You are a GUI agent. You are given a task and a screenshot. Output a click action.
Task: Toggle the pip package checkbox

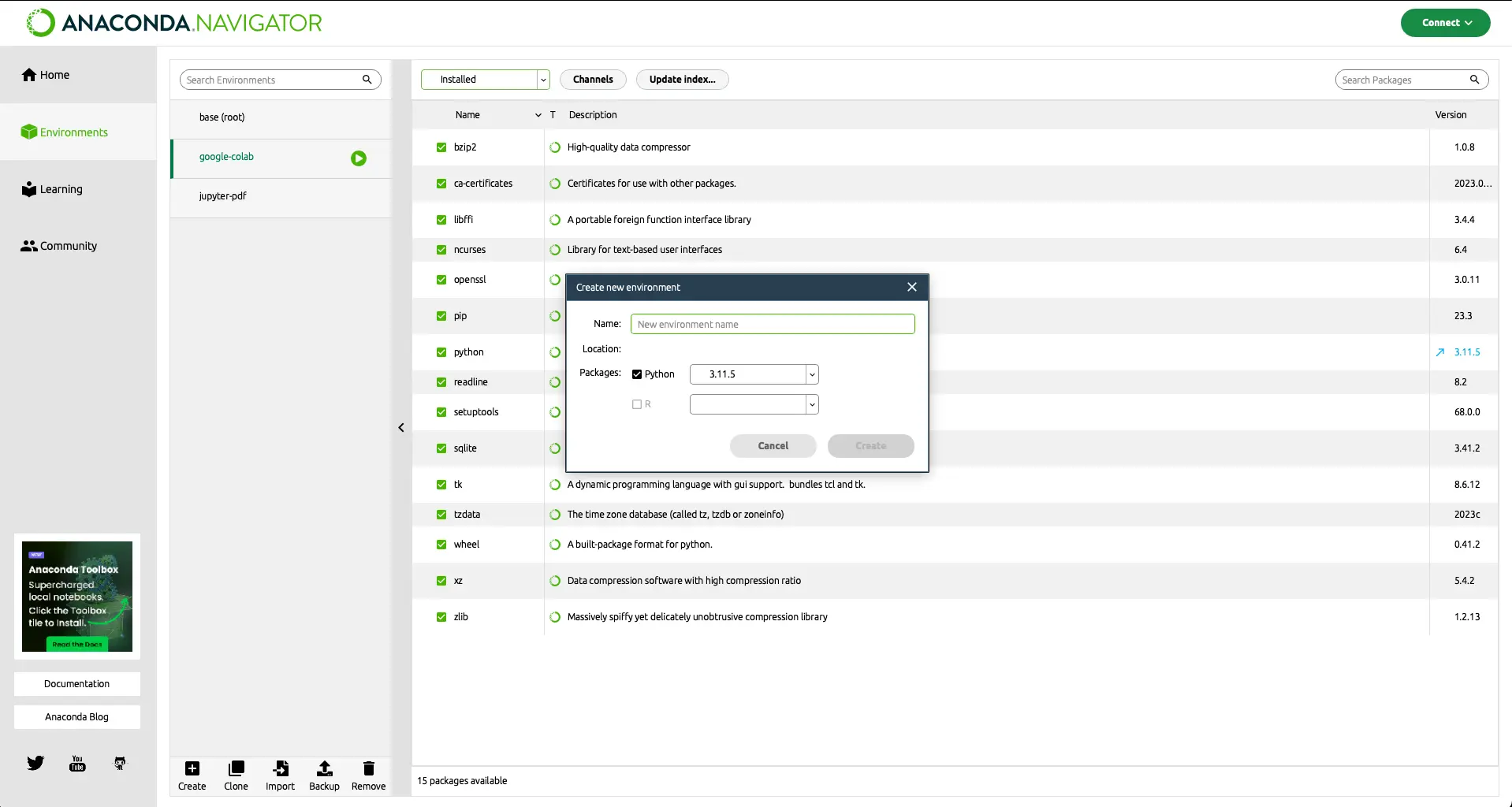(441, 316)
